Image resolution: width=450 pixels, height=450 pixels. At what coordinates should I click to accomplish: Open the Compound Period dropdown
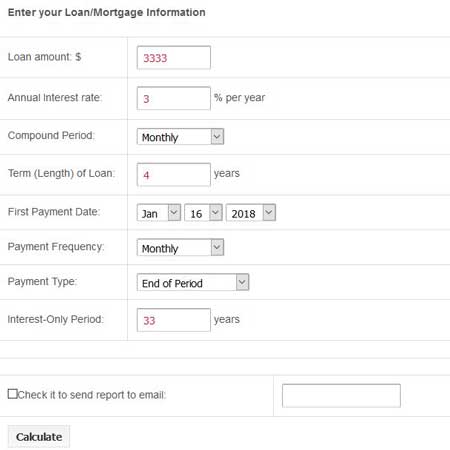click(180, 137)
